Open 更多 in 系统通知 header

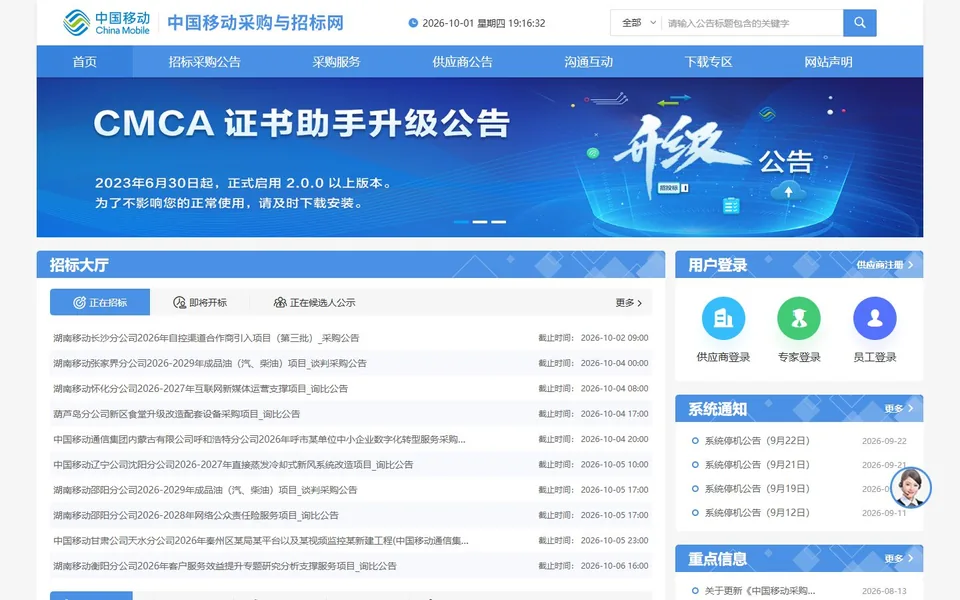[x=899, y=408]
